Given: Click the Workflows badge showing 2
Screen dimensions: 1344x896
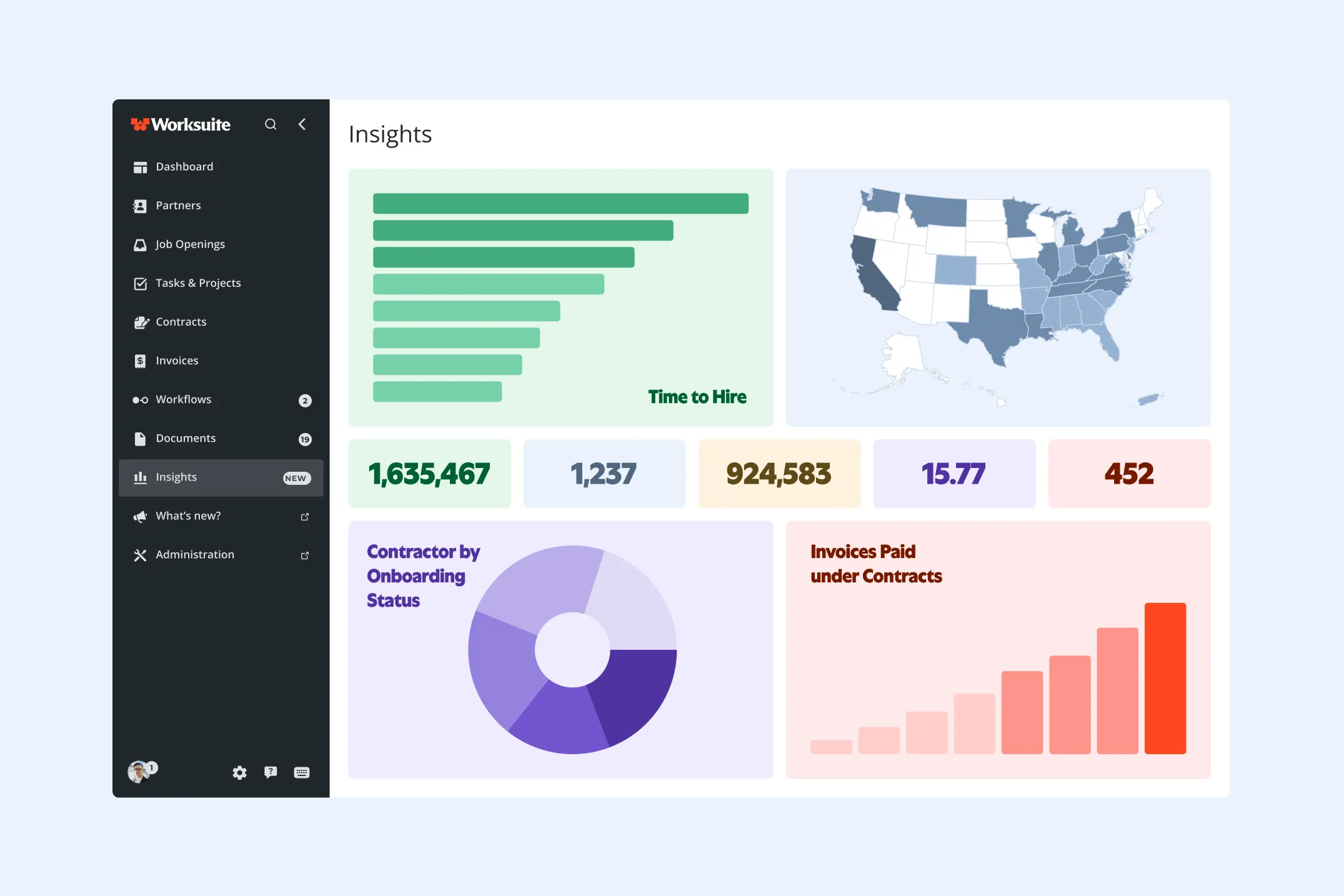Looking at the screenshot, I should [305, 401].
